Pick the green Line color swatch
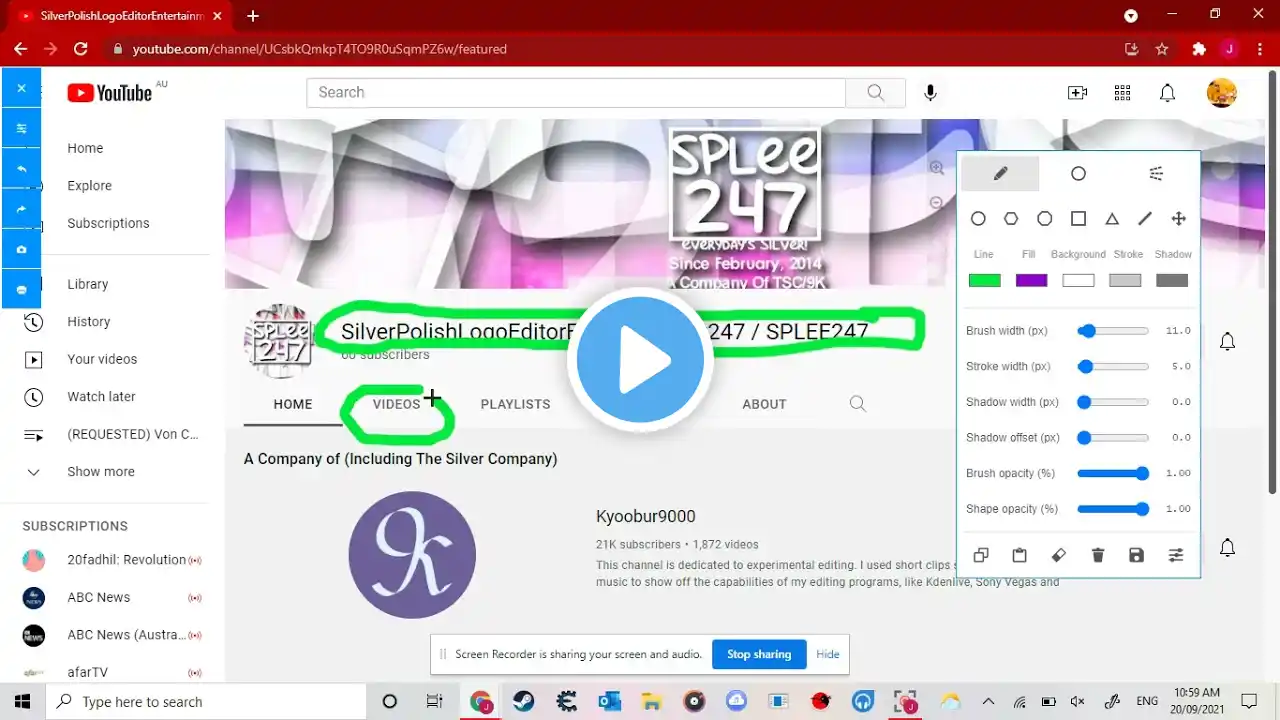 (x=985, y=281)
